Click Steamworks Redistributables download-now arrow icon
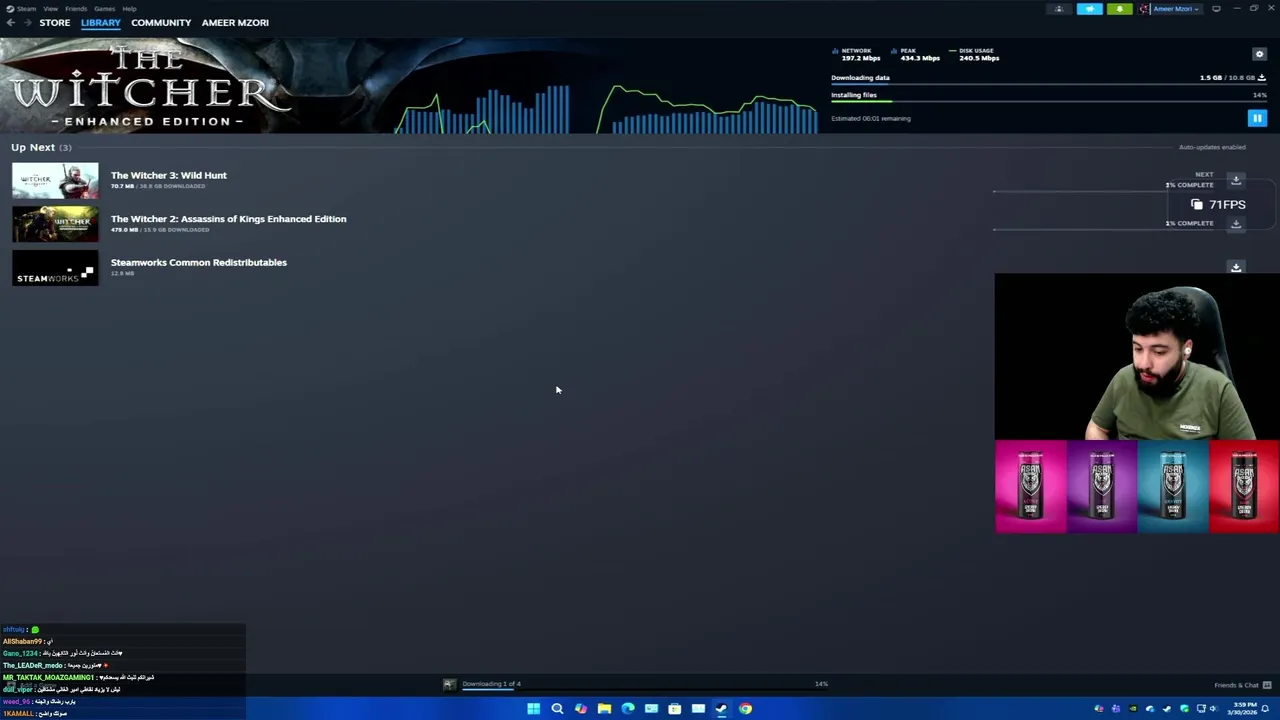1280x720 pixels. [x=1236, y=267]
